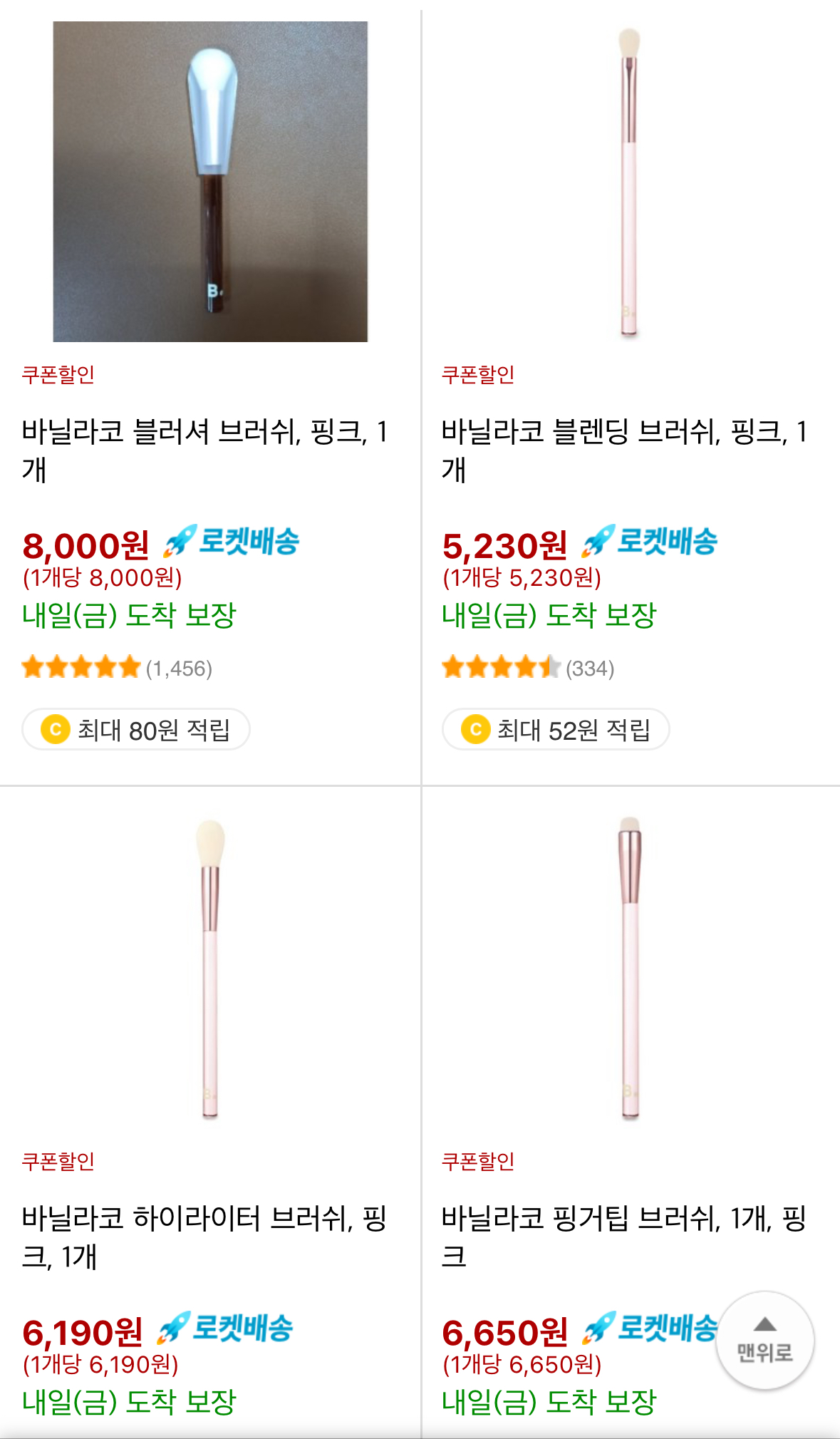840x1439 pixels.
Task: Click the 8,000원 price of 블러셔 브러쉬
Action: pos(86,546)
